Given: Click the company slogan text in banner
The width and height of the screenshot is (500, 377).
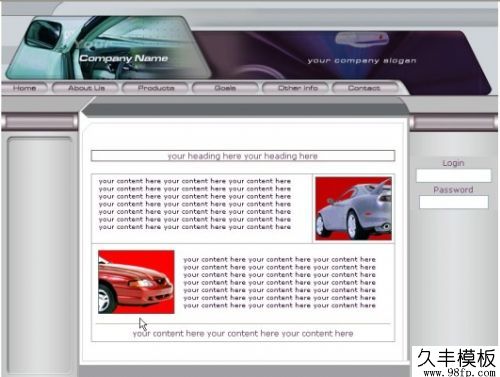Looking at the screenshot, I should click(362, 61).
